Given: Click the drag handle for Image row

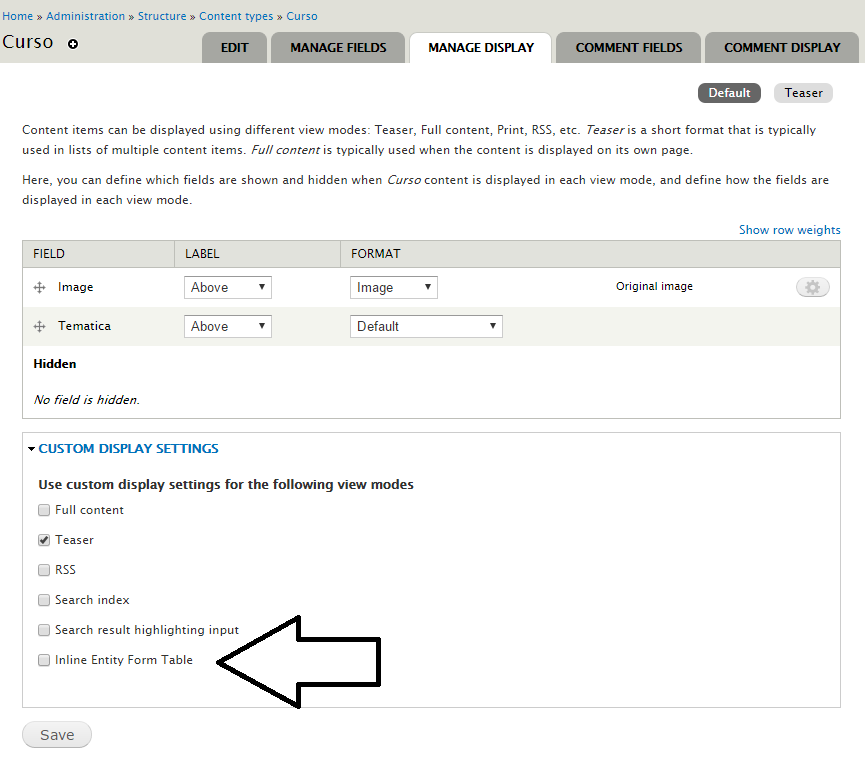Looking at the screenshot, I should coord(40,288).
